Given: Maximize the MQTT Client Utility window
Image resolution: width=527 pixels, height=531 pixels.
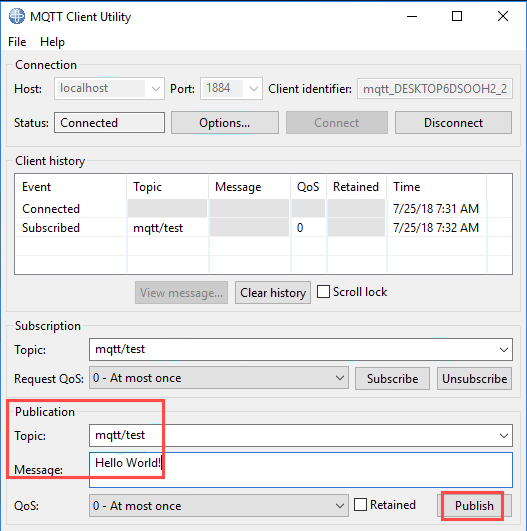Looking at the screenshot, I should 457,16.
